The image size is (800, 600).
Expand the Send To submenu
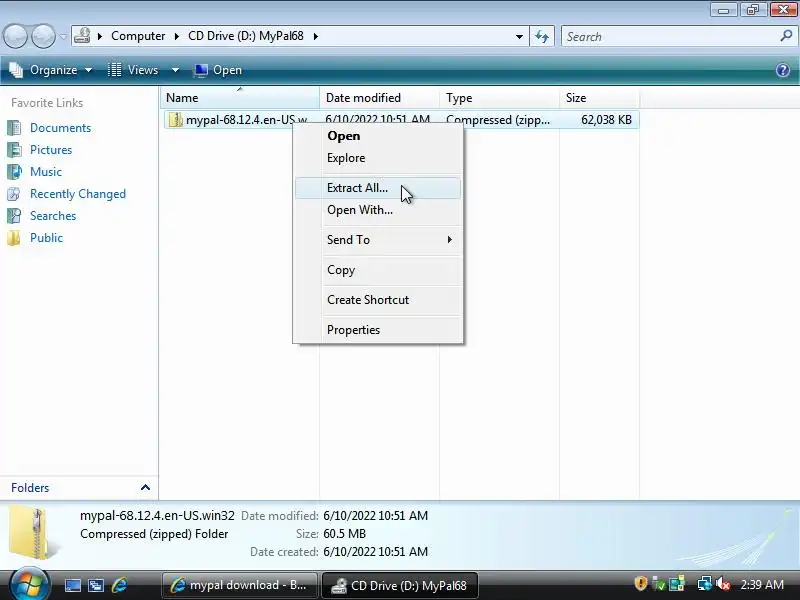tap(378, 240)
